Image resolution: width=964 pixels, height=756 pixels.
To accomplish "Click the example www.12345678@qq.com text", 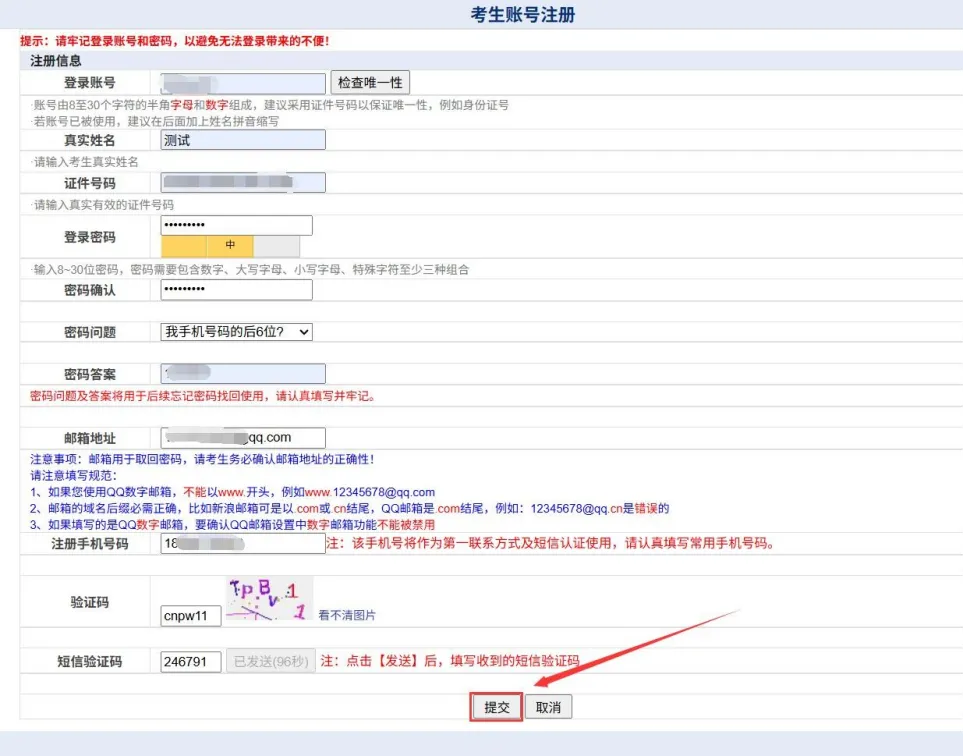I will (x=370, y=492).
